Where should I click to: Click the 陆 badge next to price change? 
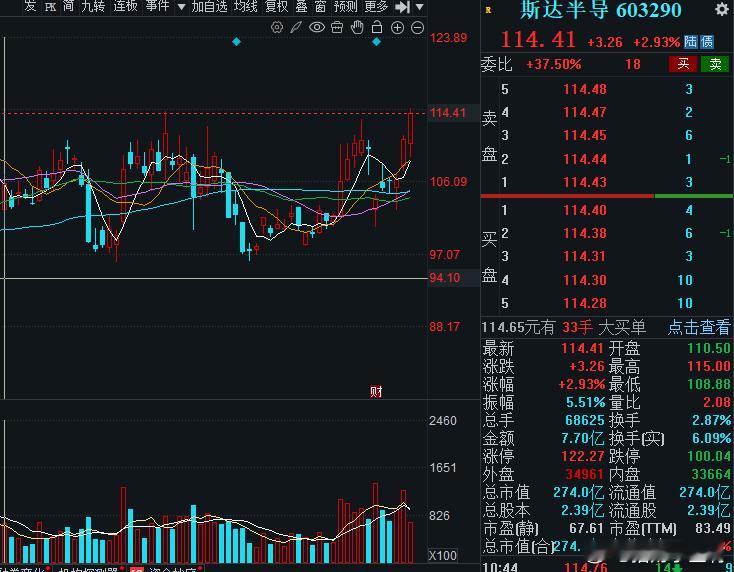coord(690,42)
